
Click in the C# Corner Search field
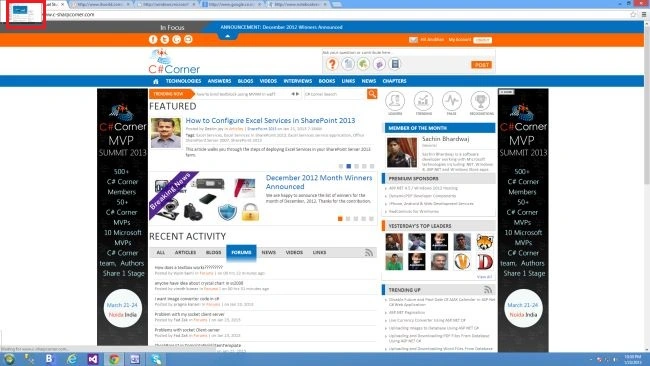[334, 94]
